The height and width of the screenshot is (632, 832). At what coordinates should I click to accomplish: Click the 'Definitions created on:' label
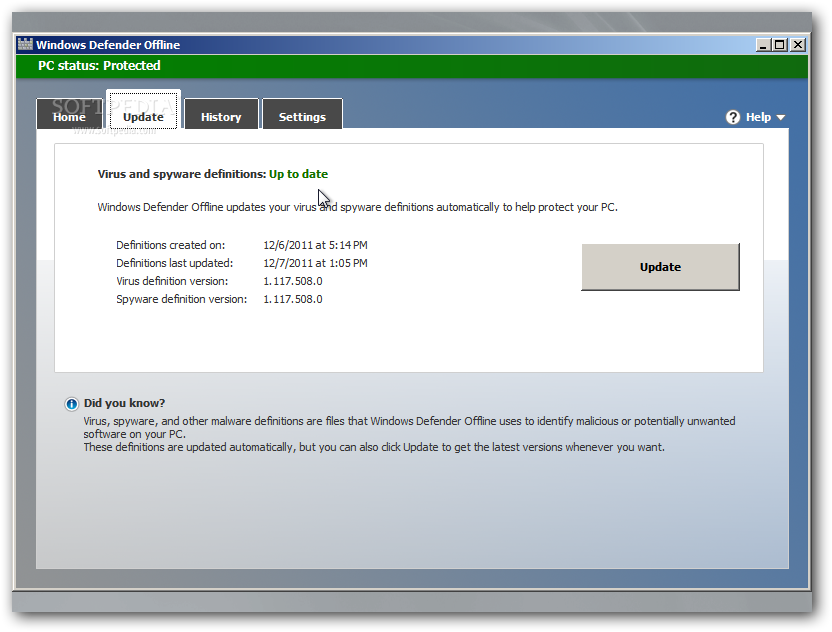pos(170,245)
